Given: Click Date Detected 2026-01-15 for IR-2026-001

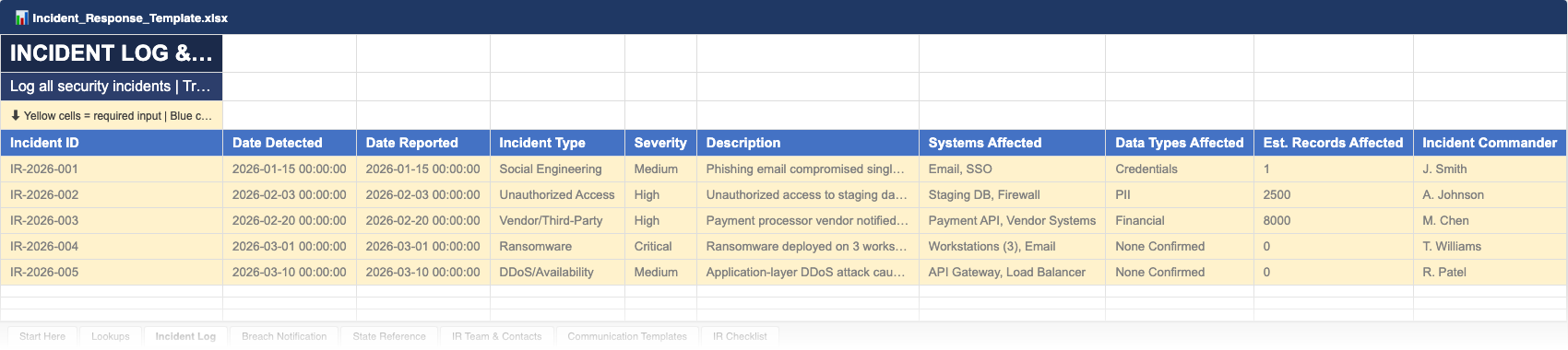Looking at the screenshot, I should [x=290, y=169].
